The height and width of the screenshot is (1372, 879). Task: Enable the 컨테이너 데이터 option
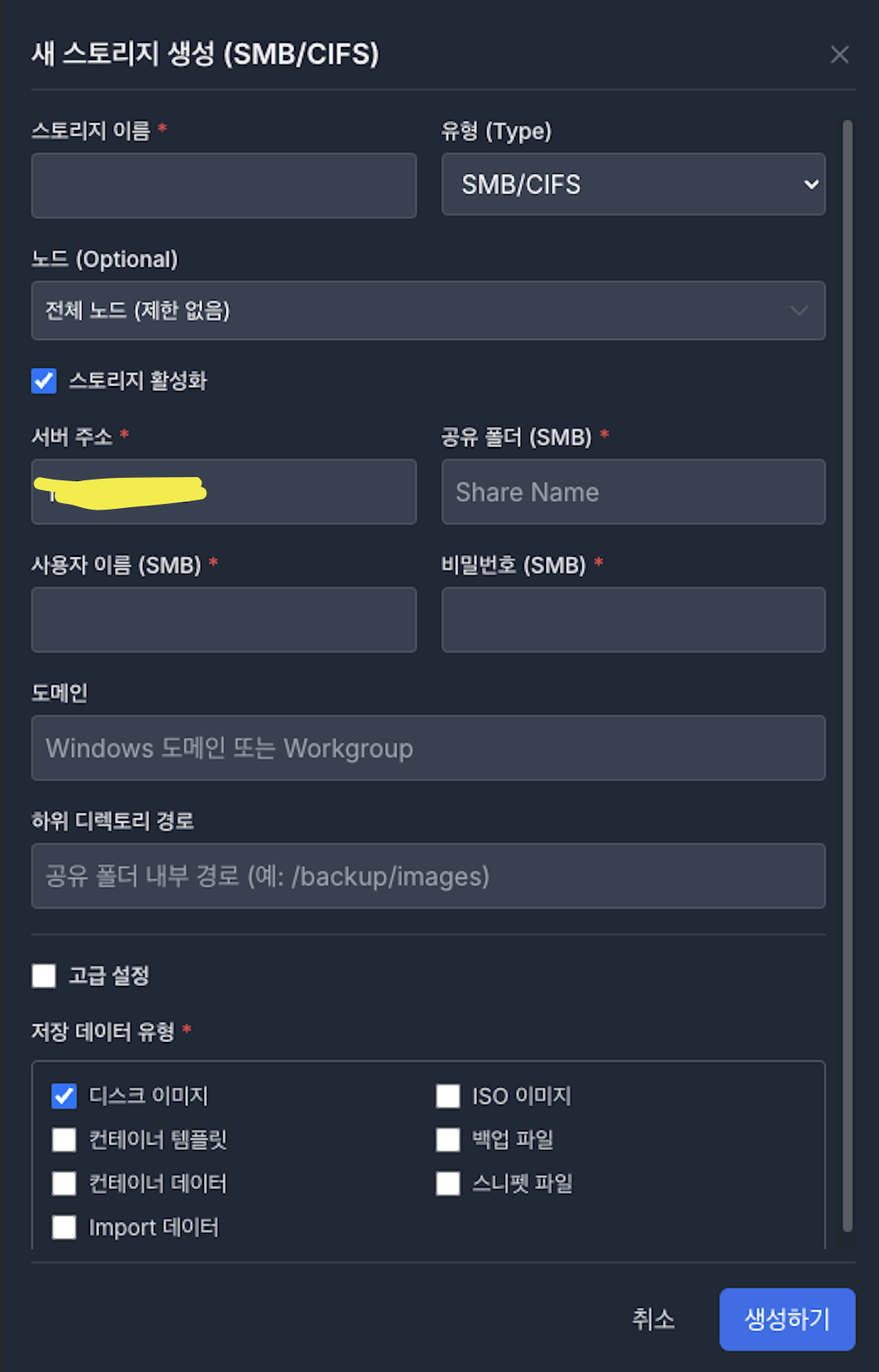64,1183
